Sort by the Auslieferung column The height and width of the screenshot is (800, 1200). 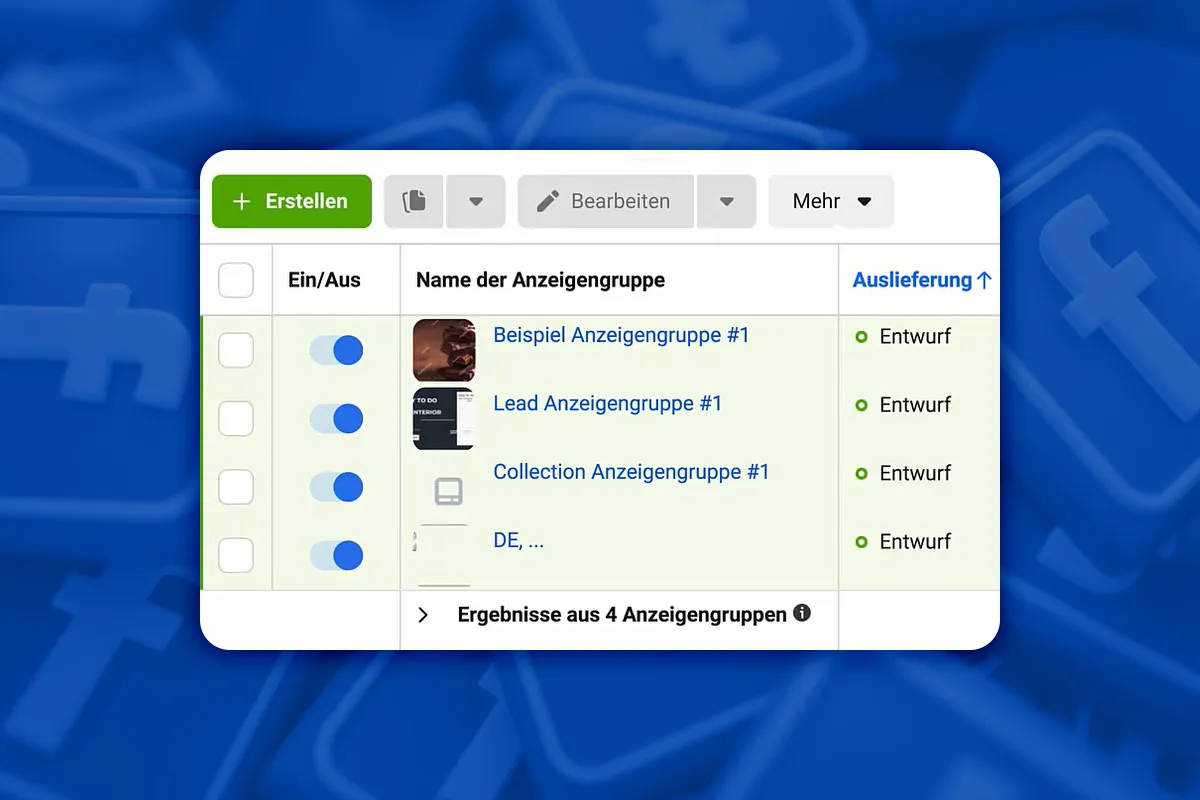point(912,281)
